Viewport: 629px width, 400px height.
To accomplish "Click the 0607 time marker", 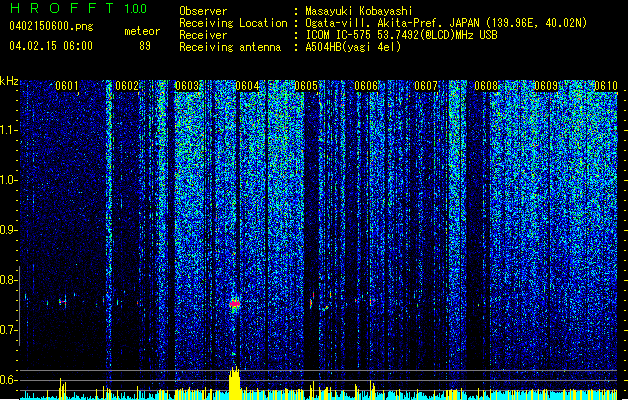I will point(426,86).
